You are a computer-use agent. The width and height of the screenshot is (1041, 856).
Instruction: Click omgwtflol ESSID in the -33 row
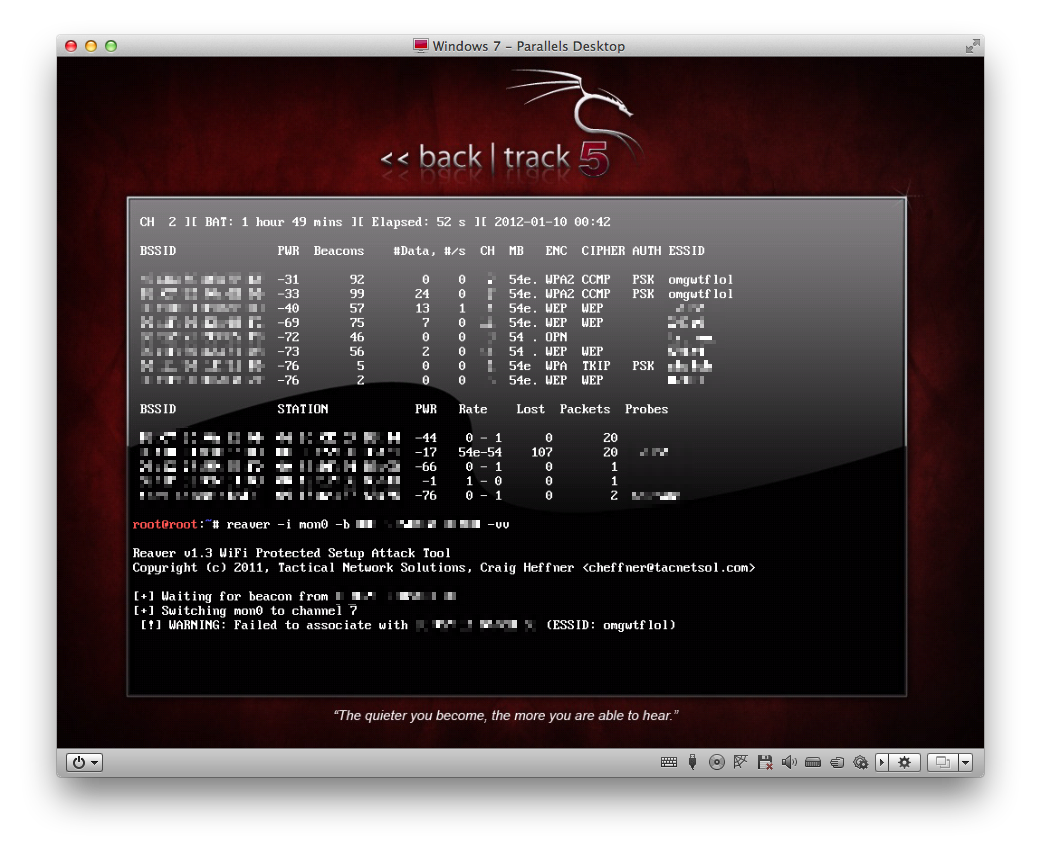pos(700,294)
